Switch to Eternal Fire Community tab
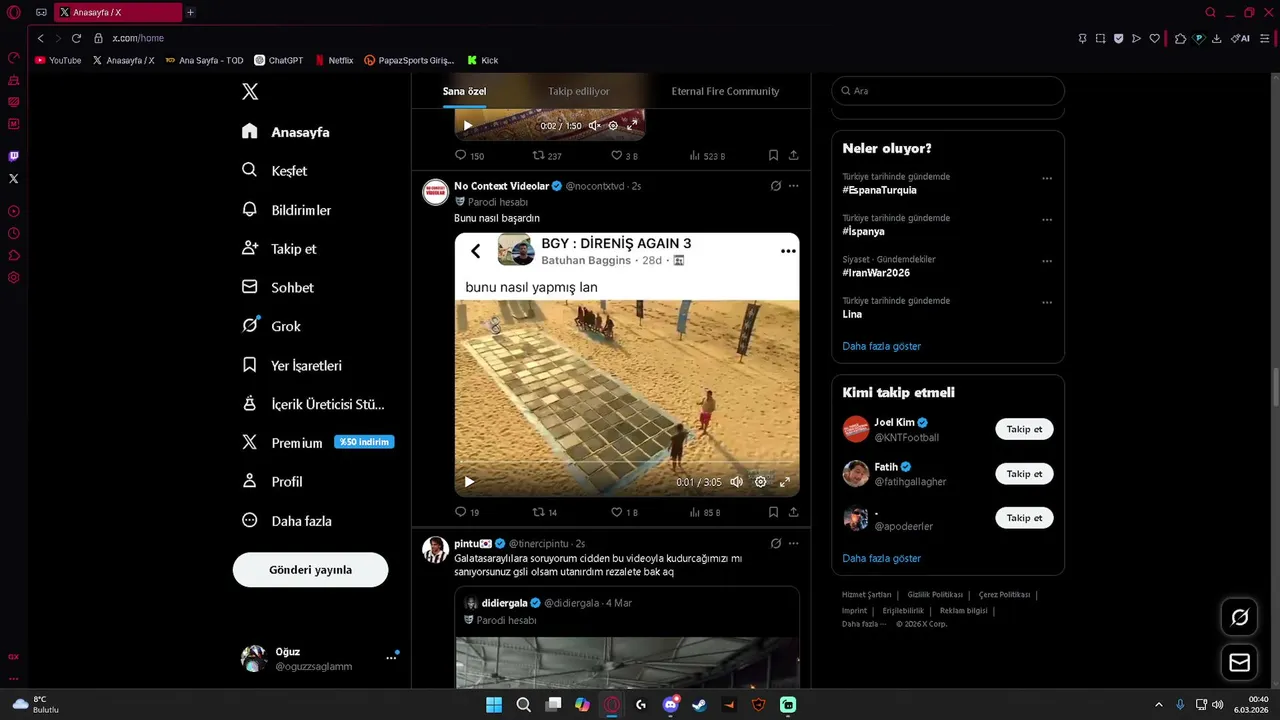 [x=725, y=91]
